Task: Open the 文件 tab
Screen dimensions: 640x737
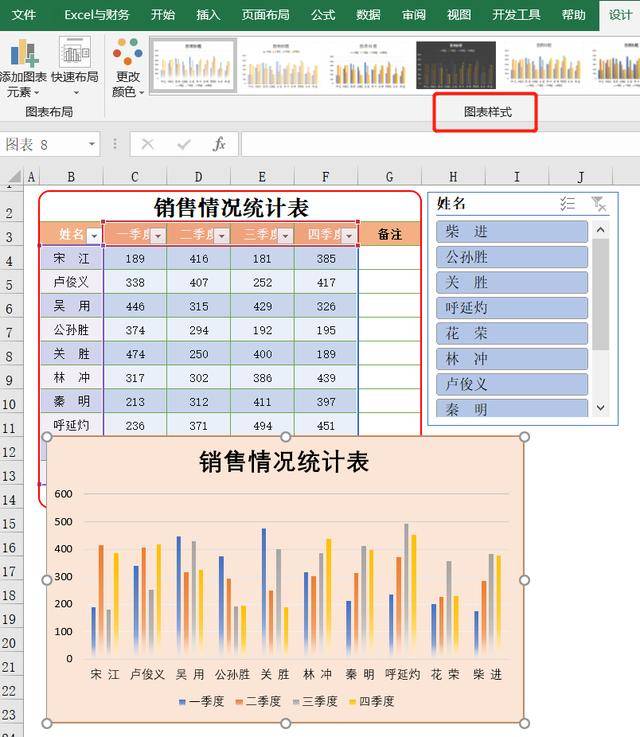Action: pyautogui.click(x=23, y=15)
